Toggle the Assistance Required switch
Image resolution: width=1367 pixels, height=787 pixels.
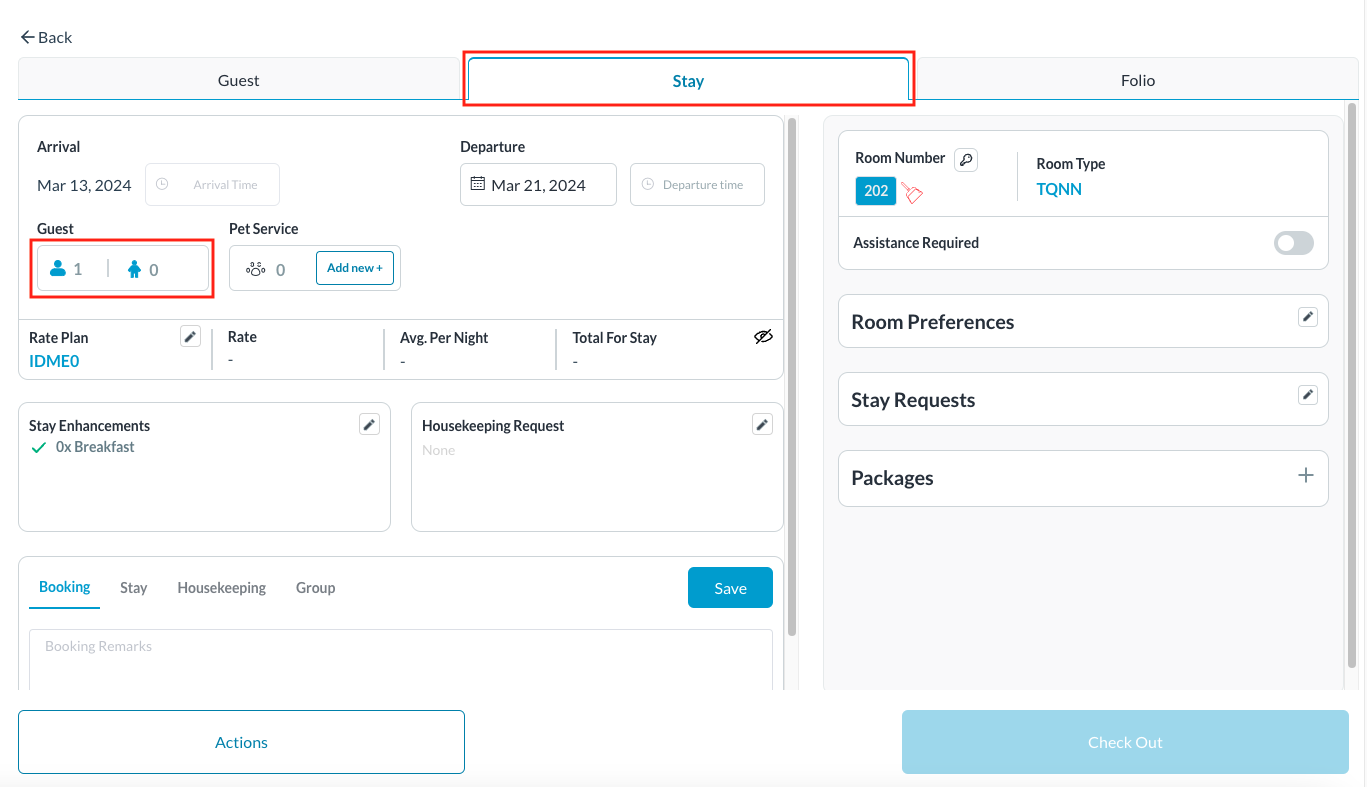pyautogui.click(x=1293, y=243)
